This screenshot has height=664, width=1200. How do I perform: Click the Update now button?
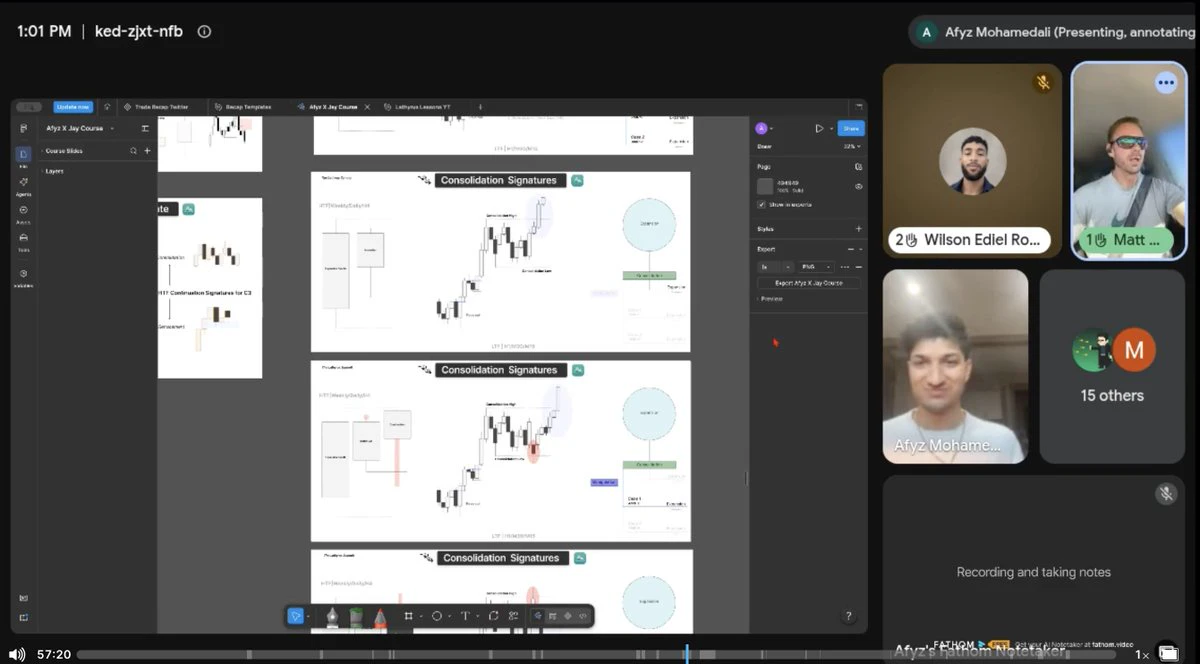coord(73,106)
